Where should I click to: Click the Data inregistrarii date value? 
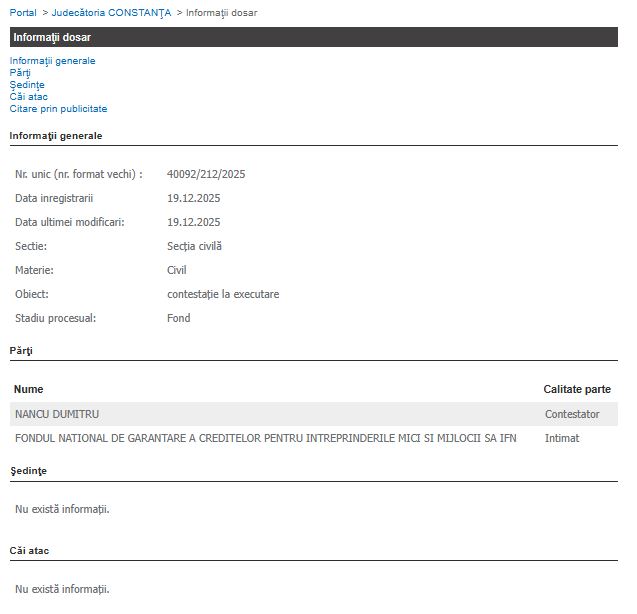194,198
